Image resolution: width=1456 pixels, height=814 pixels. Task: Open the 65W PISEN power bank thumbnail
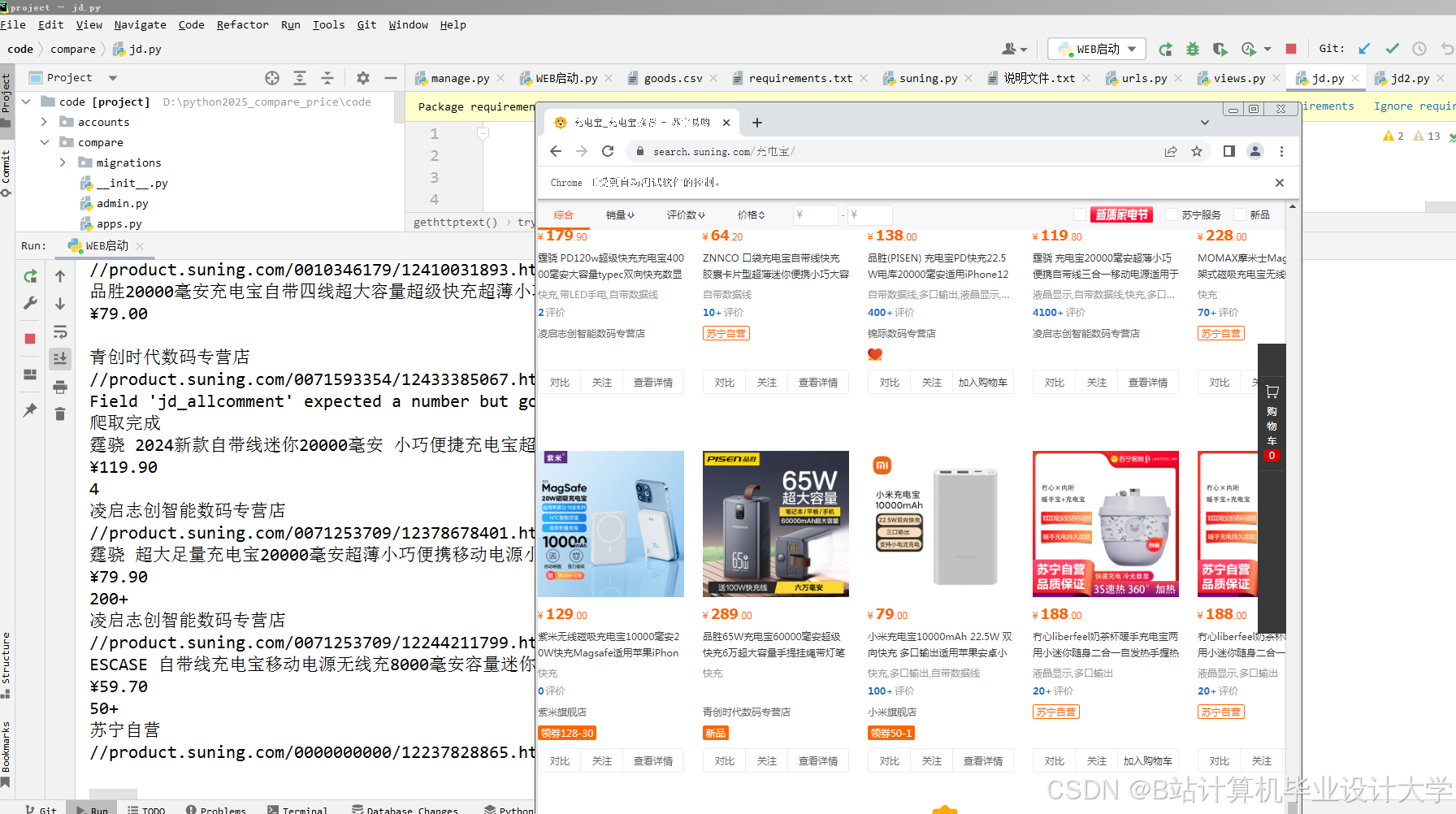[776, 524]
